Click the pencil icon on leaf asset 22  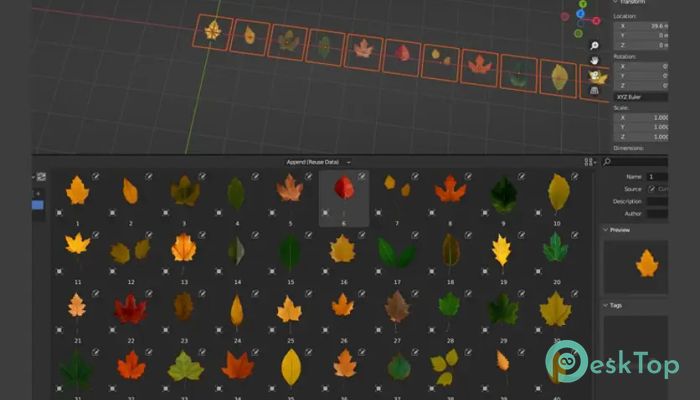[x=149, y=293]
